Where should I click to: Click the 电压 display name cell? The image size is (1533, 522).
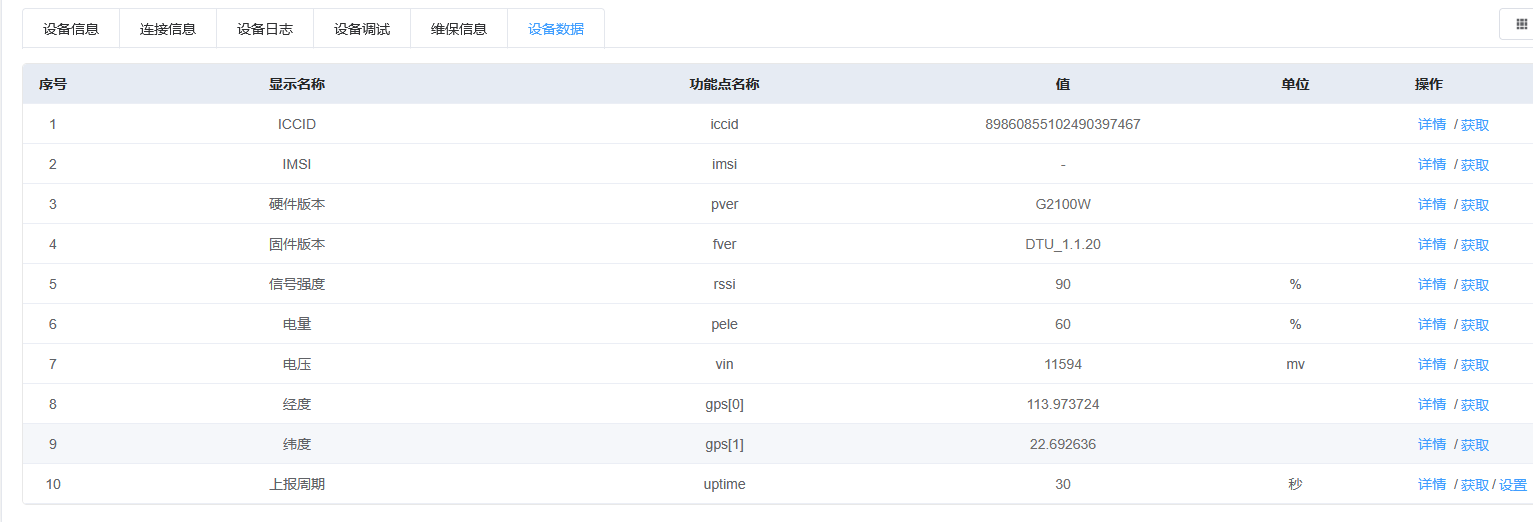coord(297,364)
